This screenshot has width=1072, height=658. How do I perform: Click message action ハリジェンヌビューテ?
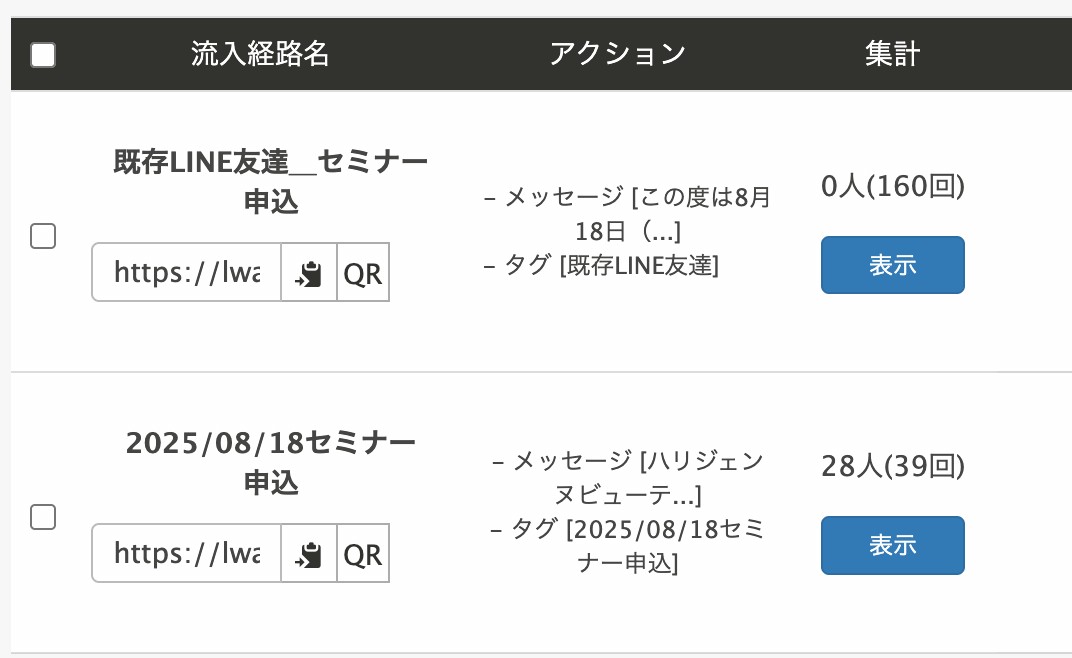[x=628, y=477]
